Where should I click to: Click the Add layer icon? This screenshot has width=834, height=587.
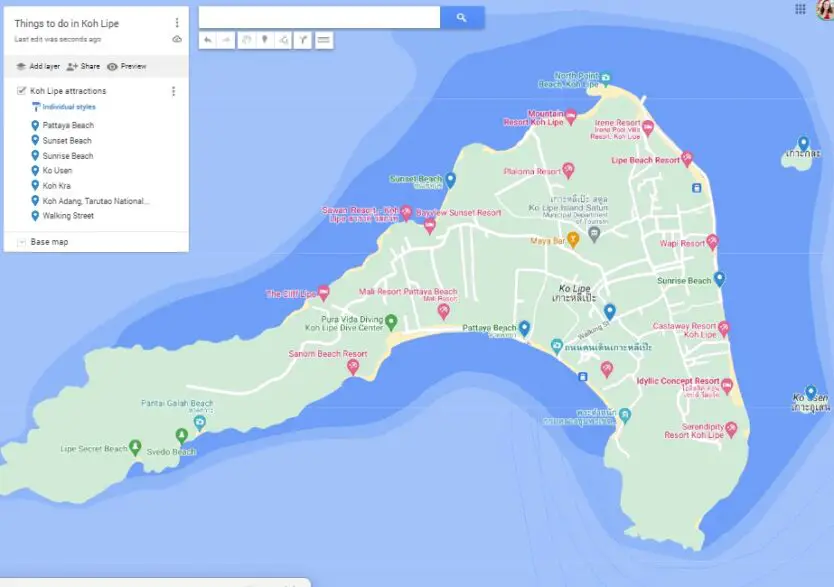(x=20, y=65)
